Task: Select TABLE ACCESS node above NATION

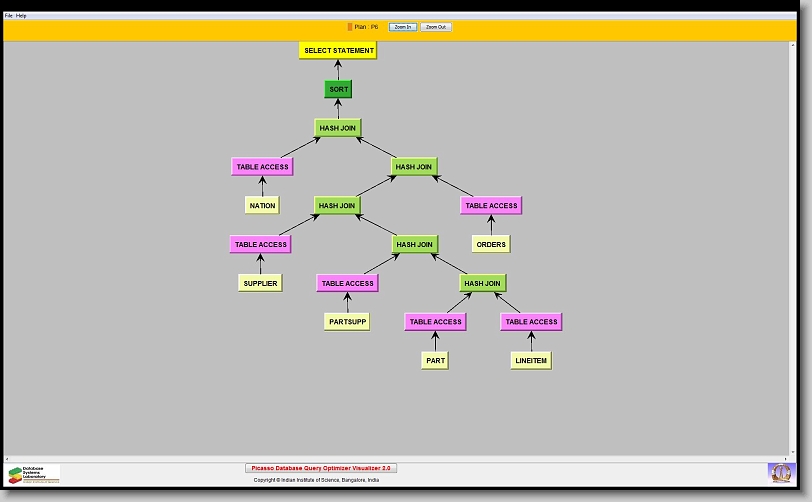Action: (262, 167)
